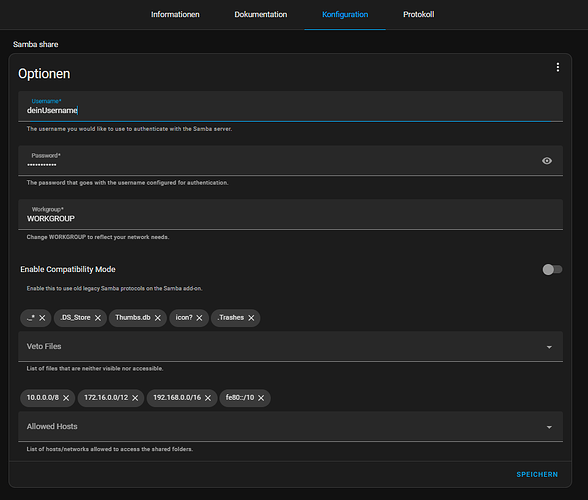
Task: Remove the Thumbs.db chip
Action: click(x=158, y=318)
